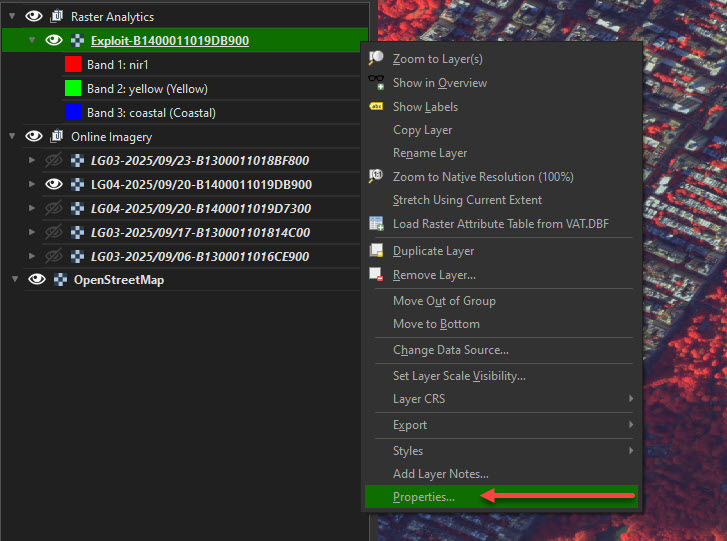Collapse the Raster Analytics group
This screenshot has width=727, height=541.
[12, 17]
